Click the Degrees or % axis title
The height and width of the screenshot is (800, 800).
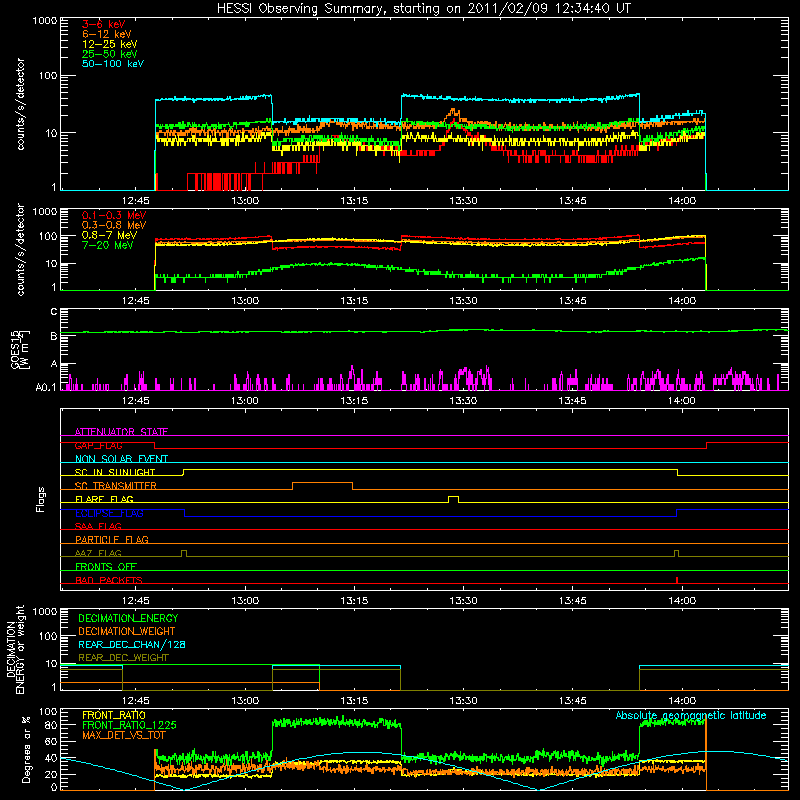[x=26, y=749]
